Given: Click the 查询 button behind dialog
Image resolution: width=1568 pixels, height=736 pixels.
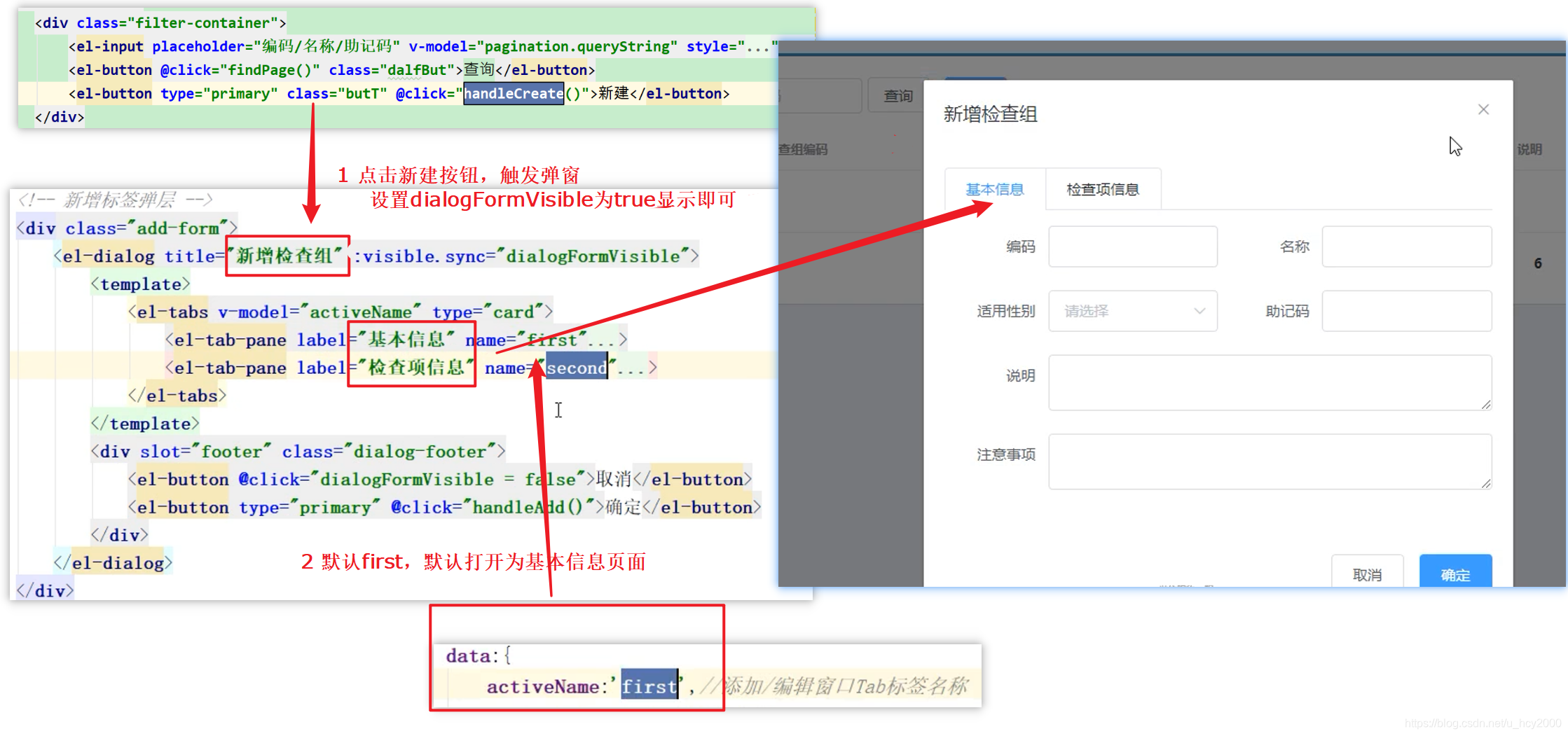Looking at the screenshot, I should coord(898,96).
